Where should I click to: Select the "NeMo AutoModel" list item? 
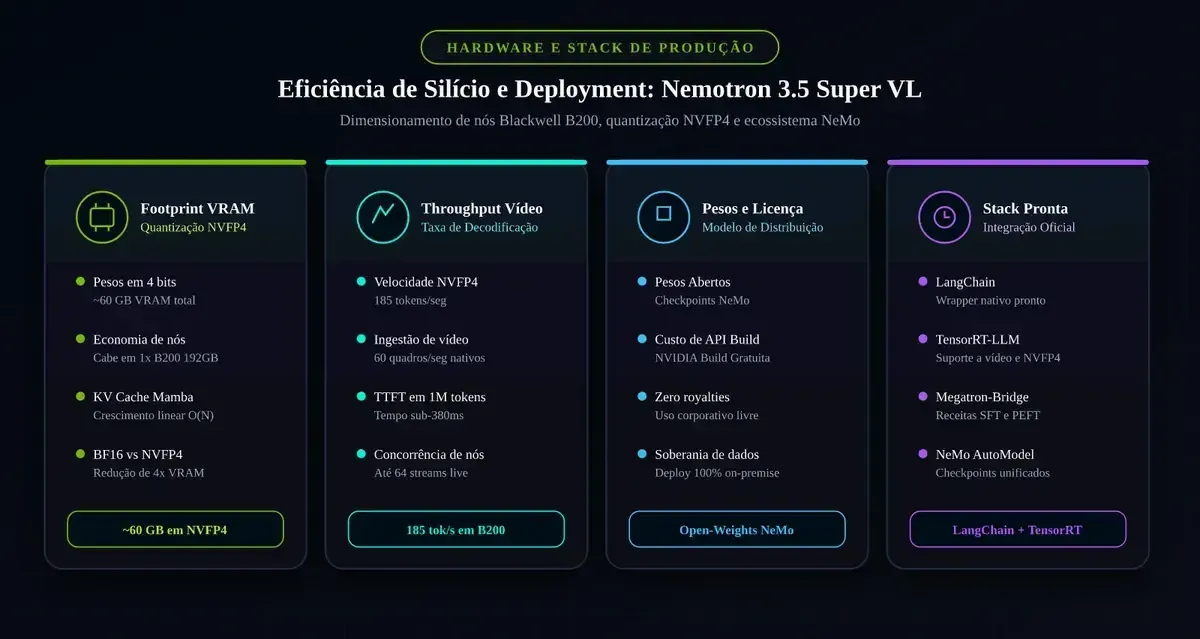coord(985,454)
